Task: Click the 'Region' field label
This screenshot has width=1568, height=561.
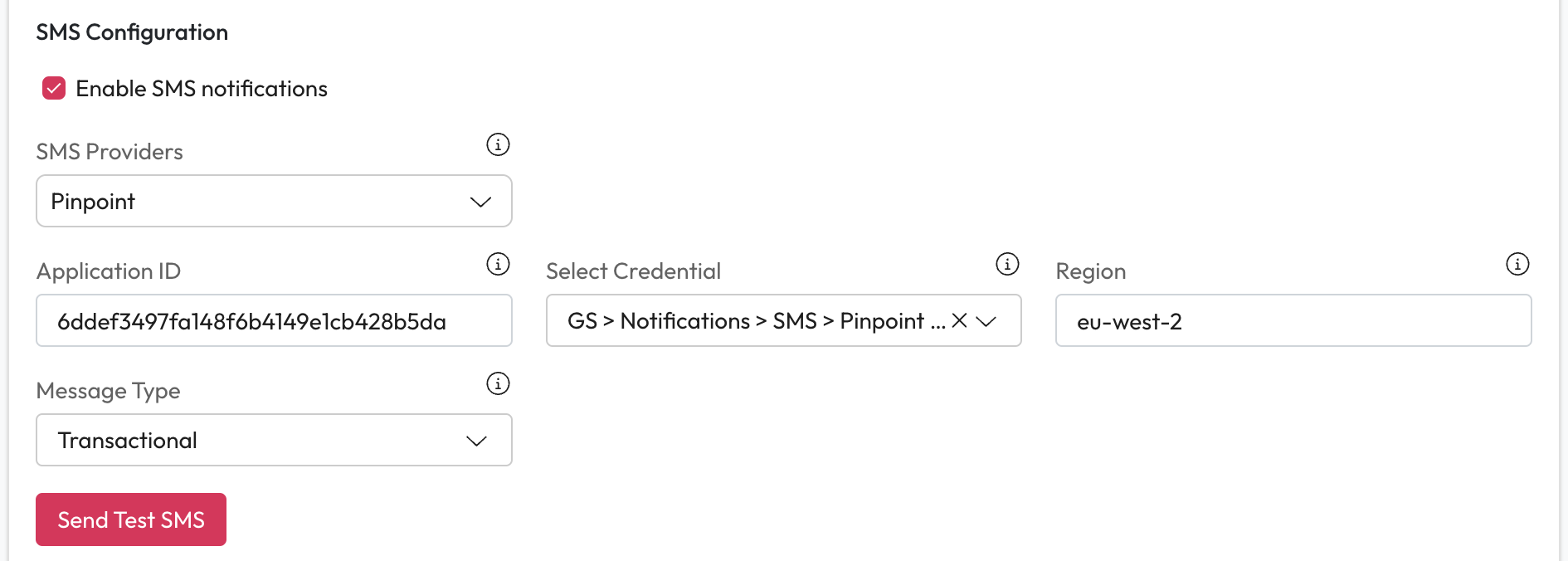Action: (x=1090, y=271)
